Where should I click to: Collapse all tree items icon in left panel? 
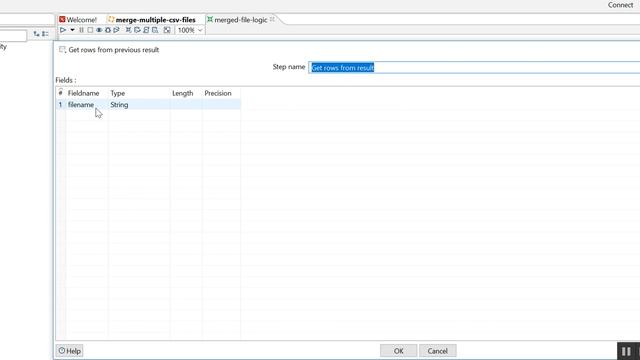[x=45, y=34]
